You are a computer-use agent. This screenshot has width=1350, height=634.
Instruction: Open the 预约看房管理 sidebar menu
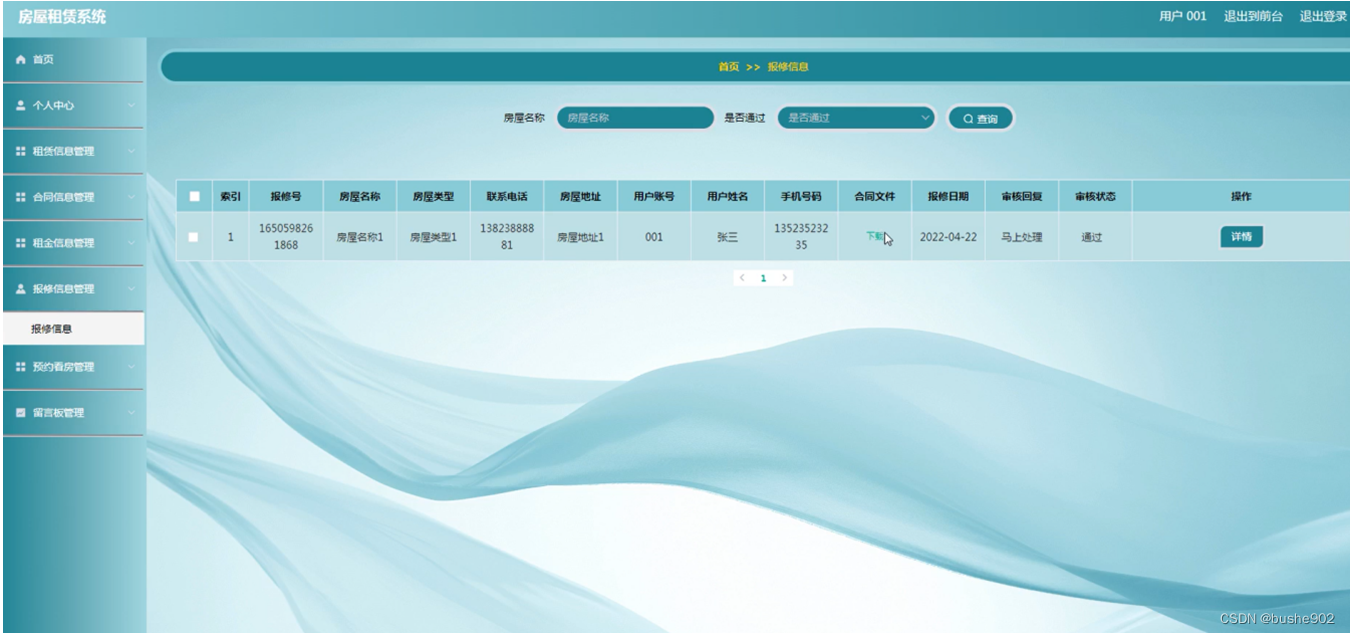click(x=73, y=367)
